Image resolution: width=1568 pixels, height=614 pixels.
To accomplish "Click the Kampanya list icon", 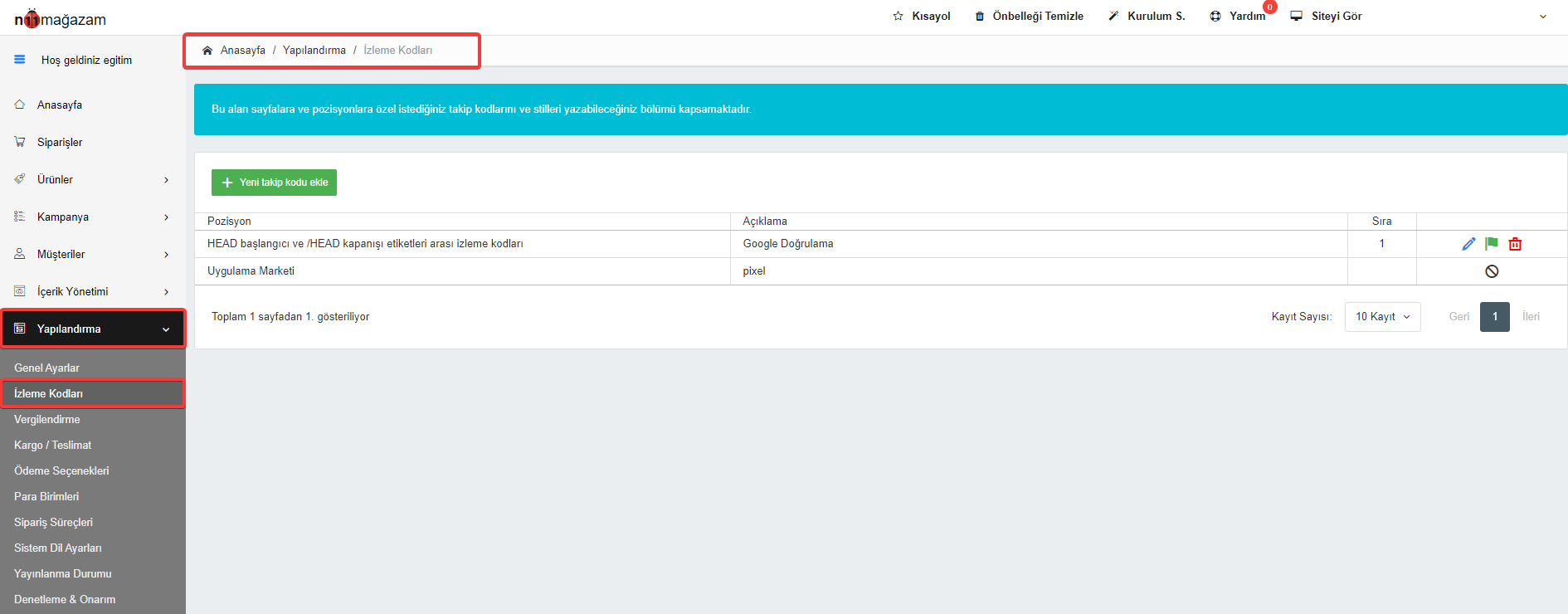I will point(20,217).
